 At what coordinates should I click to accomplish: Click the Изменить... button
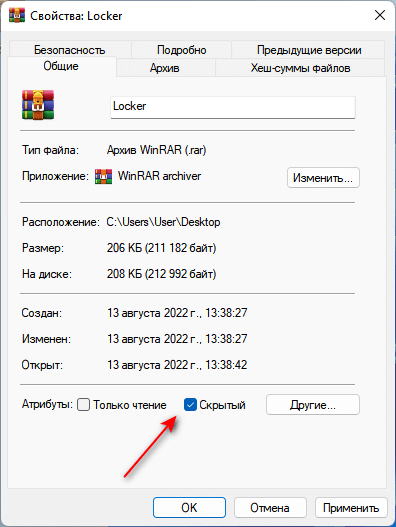tap(323, 177)
